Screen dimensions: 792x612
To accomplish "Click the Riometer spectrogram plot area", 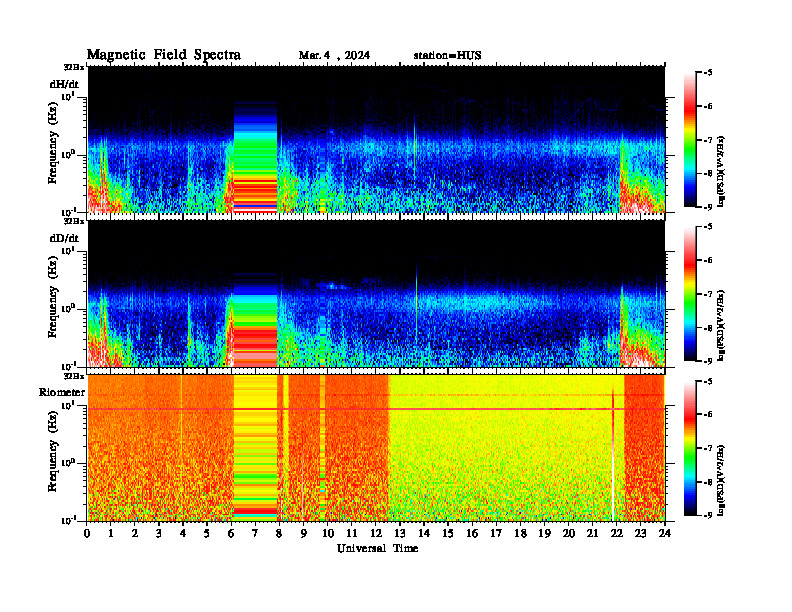I will pyautogui.click(x=376, y=448).
